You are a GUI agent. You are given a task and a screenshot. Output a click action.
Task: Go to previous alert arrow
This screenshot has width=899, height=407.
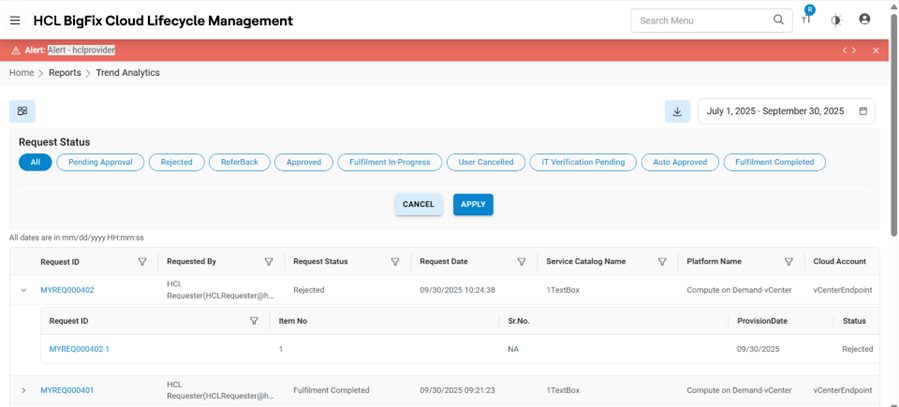(844, 50)
